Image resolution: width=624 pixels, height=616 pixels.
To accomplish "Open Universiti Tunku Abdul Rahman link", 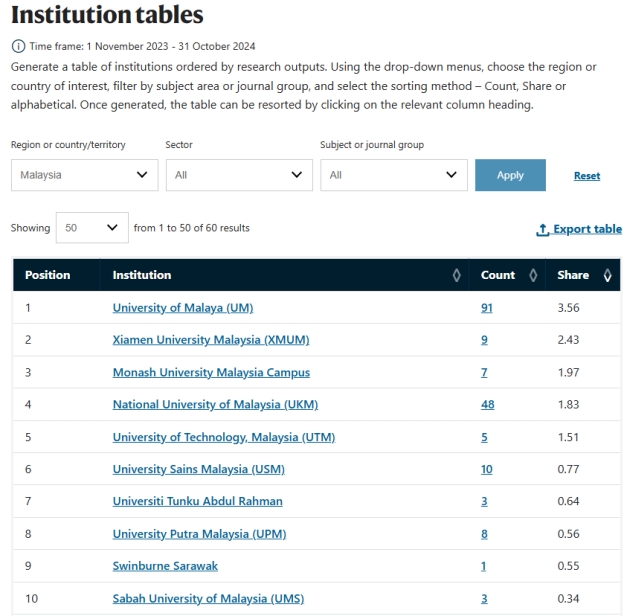I will [x=197, y=501].
